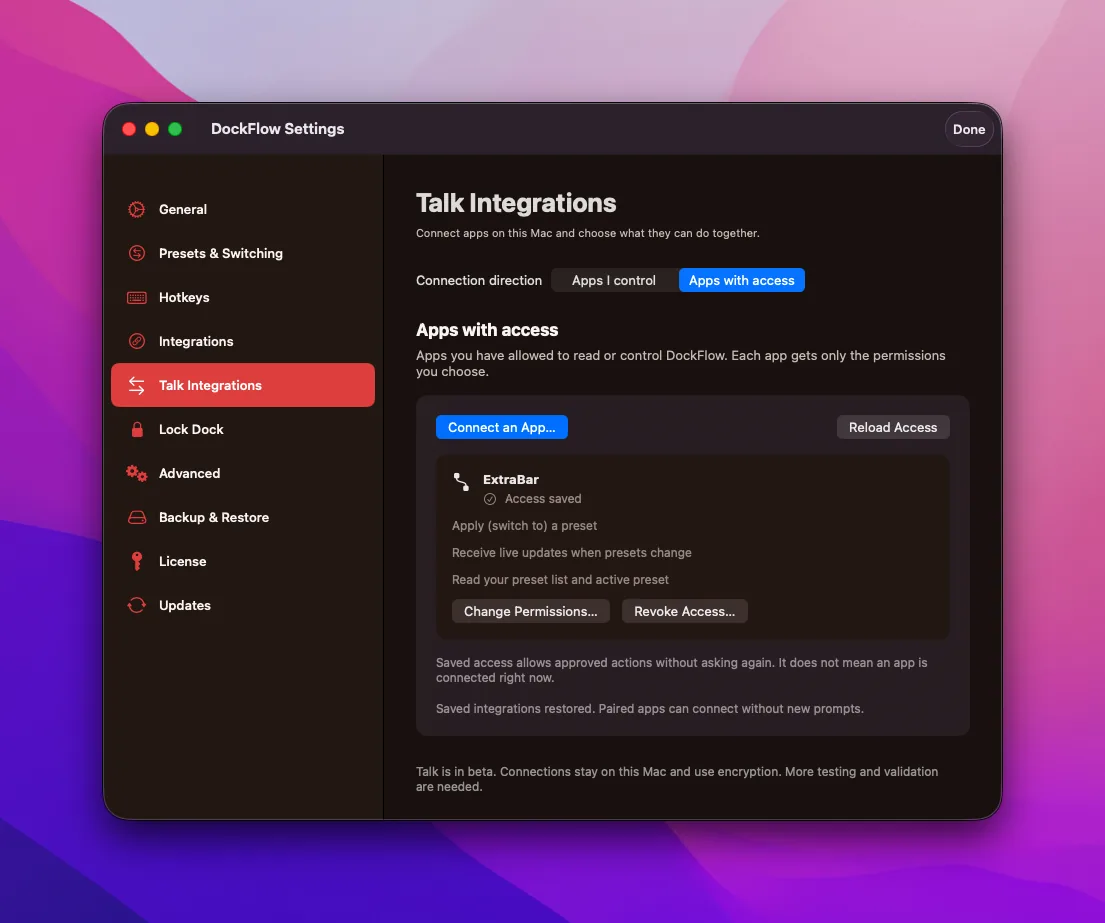
Task: Click the ExtraBar app name
Action: 511,479
